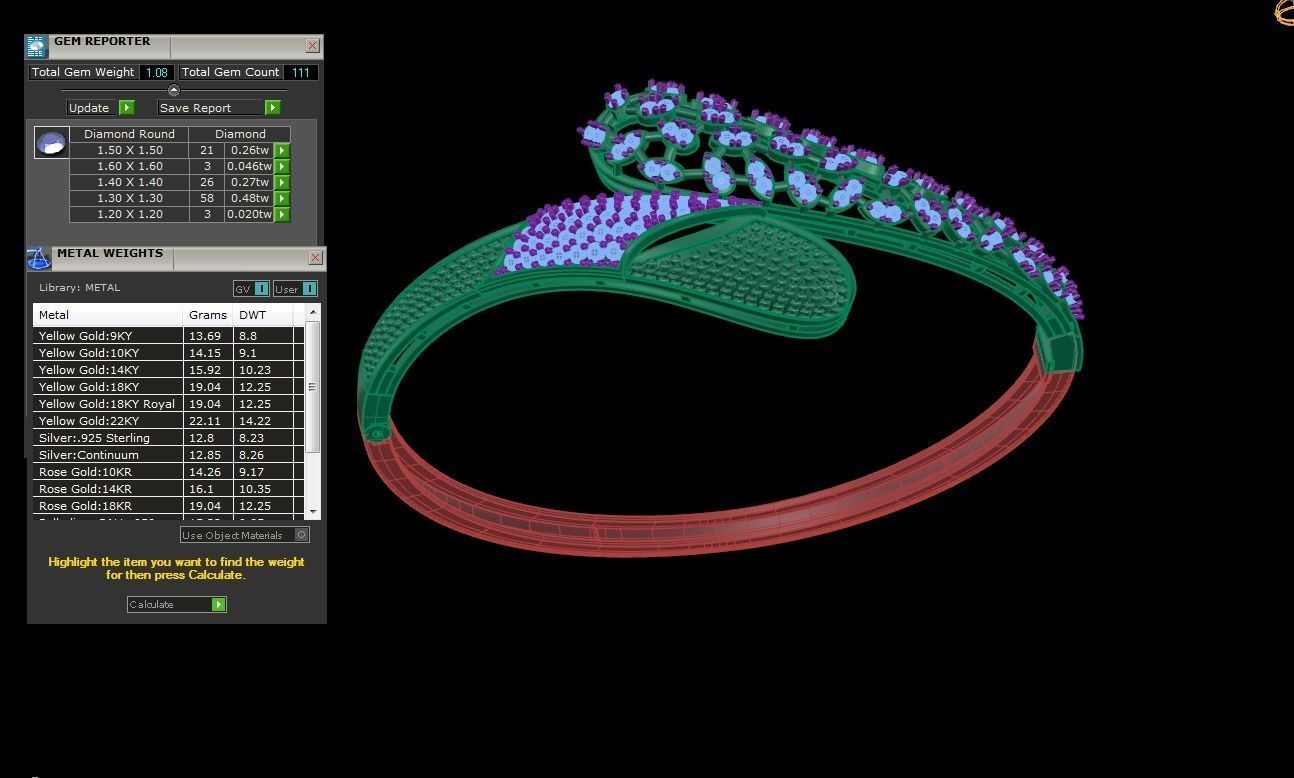Click the Diamond Round header cell
The height and width of the screenshot is (778, 1294).
tap(129, 134)
